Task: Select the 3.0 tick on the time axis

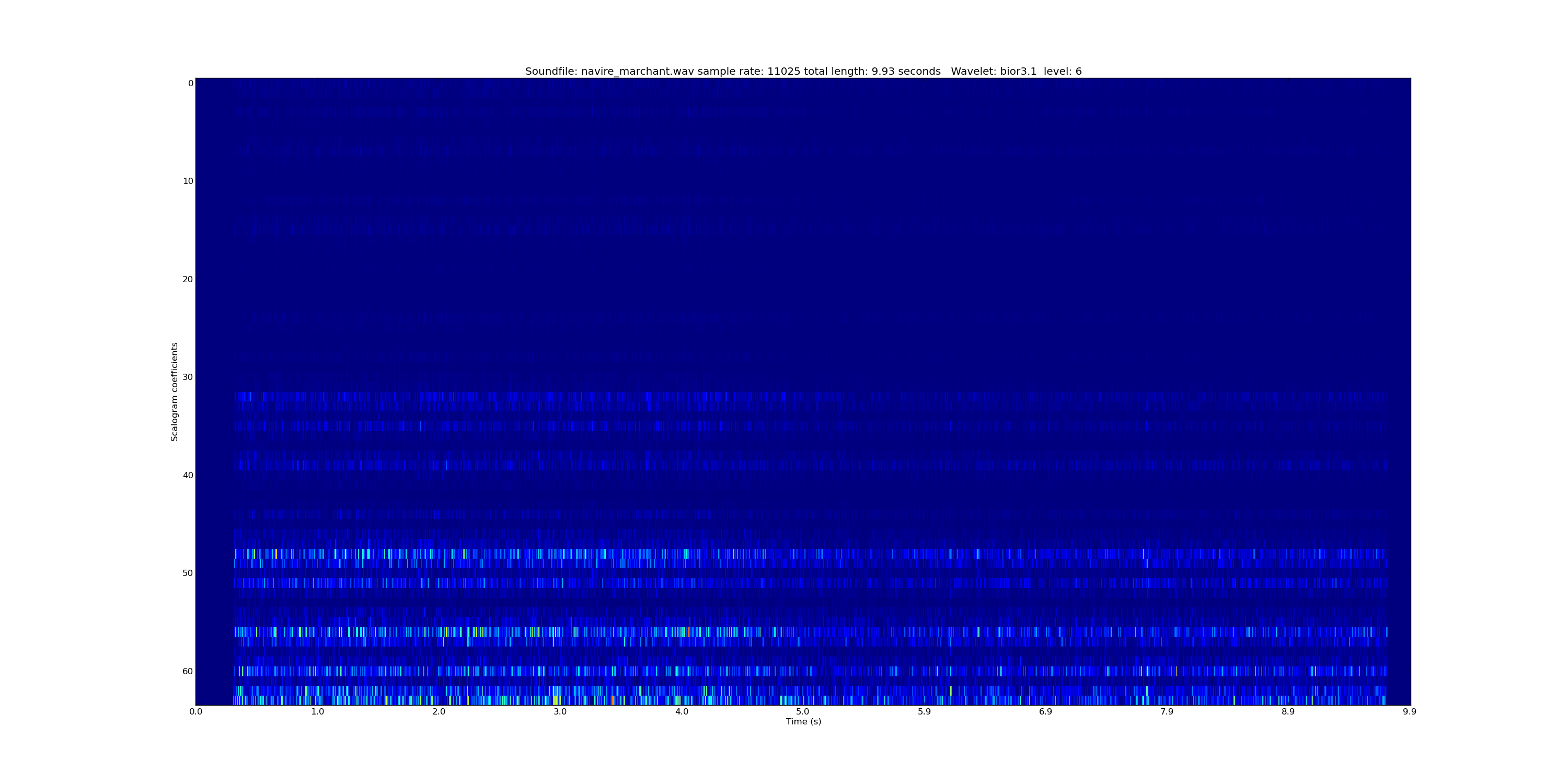Action: click(x=560, y=711)
